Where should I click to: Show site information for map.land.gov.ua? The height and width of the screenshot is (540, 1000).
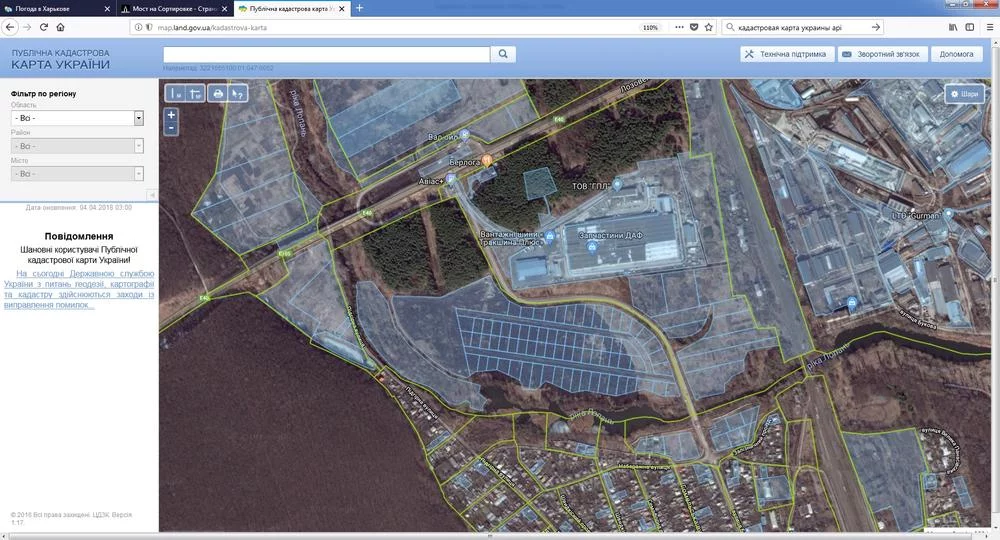[x=138, y=27]
